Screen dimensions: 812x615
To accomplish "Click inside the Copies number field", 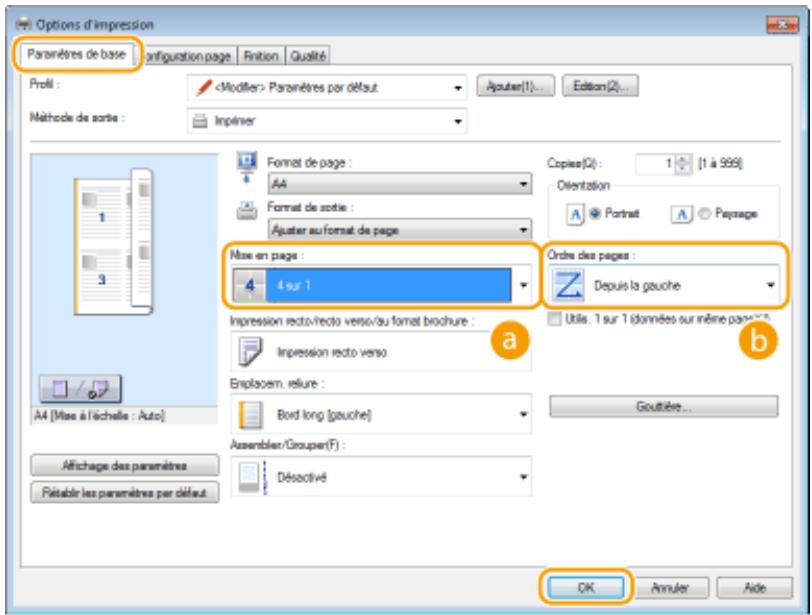I will [655, 164].
